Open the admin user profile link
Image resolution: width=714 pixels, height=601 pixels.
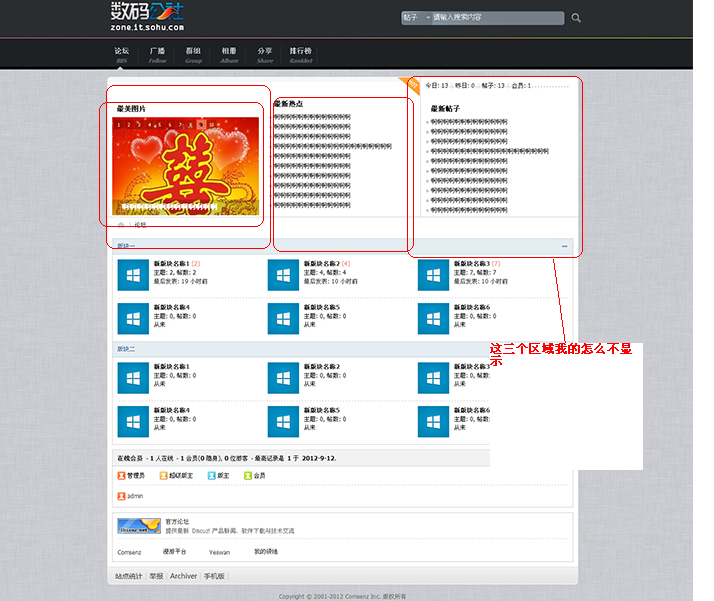[135, 496]
